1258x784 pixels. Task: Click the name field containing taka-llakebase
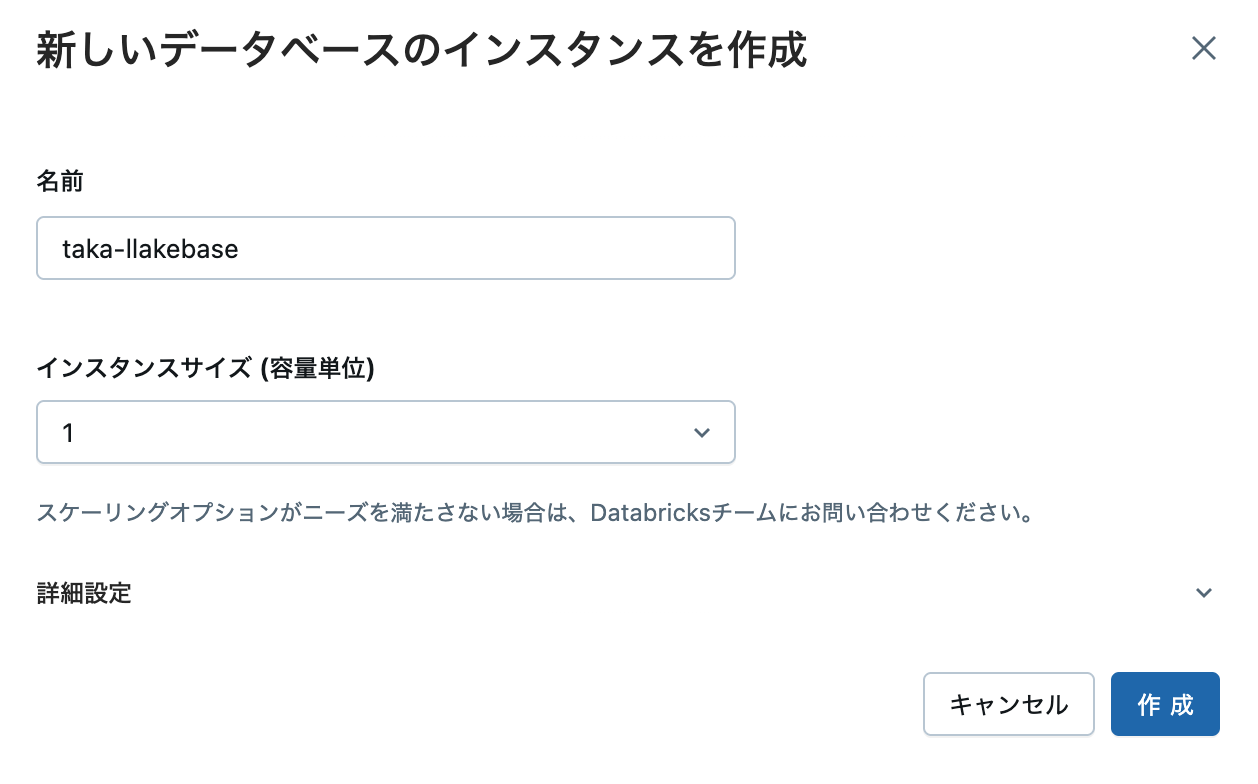click(x=386, y=247)
